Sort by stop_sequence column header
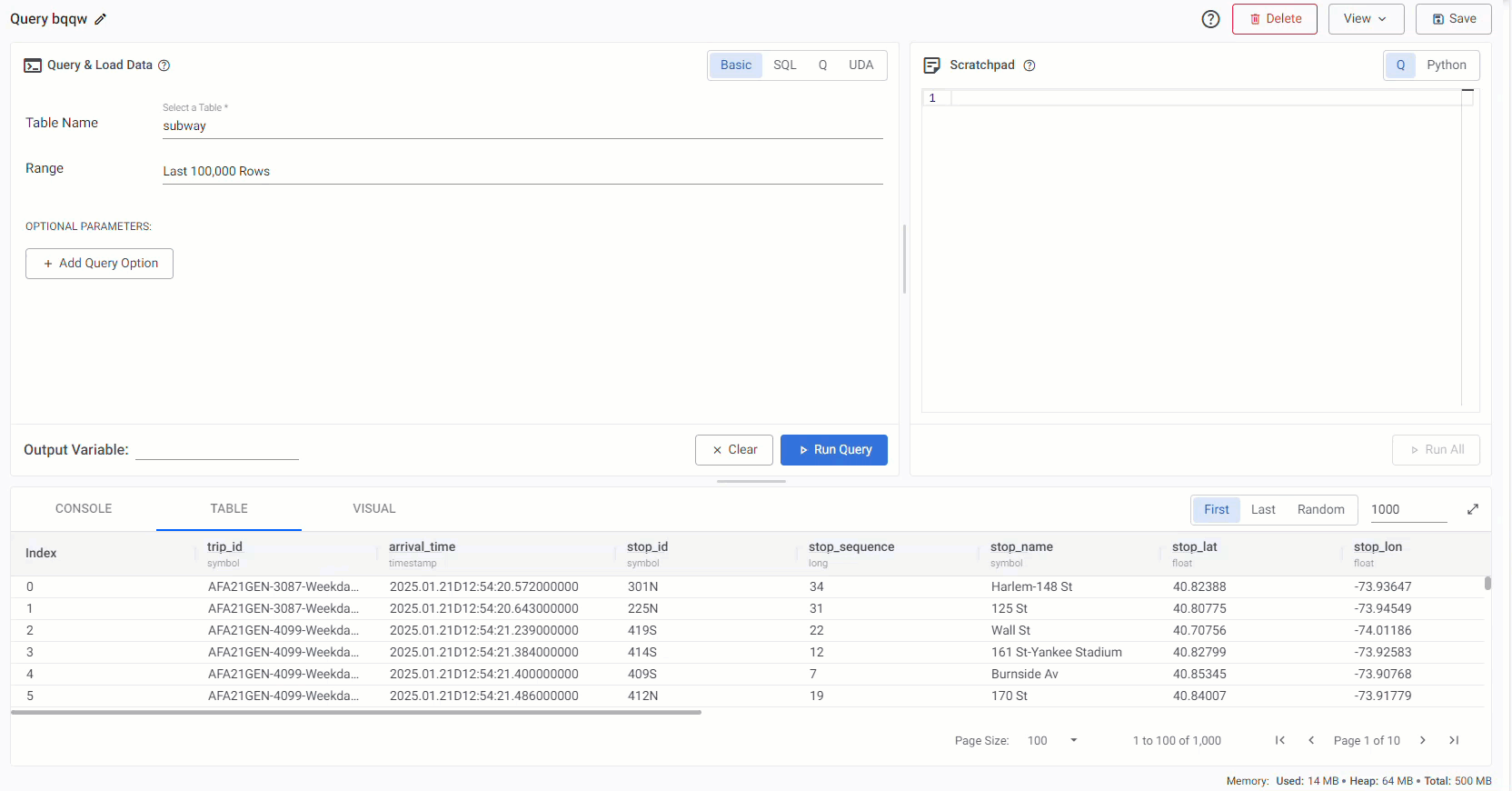This screenshot has width=1512, height=791. click(x=851, y=546)
